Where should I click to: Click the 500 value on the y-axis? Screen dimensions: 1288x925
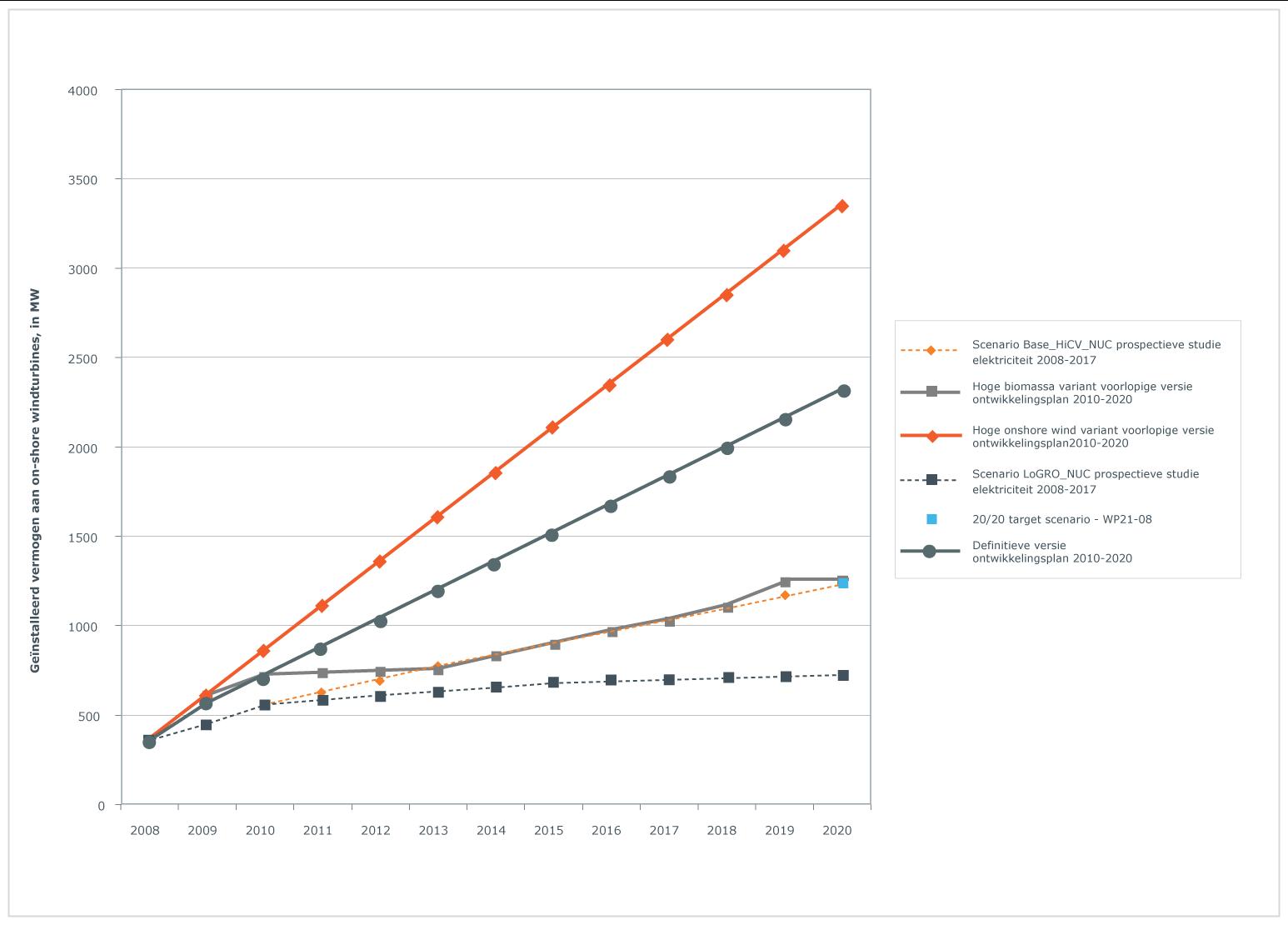tap(87, 717)
